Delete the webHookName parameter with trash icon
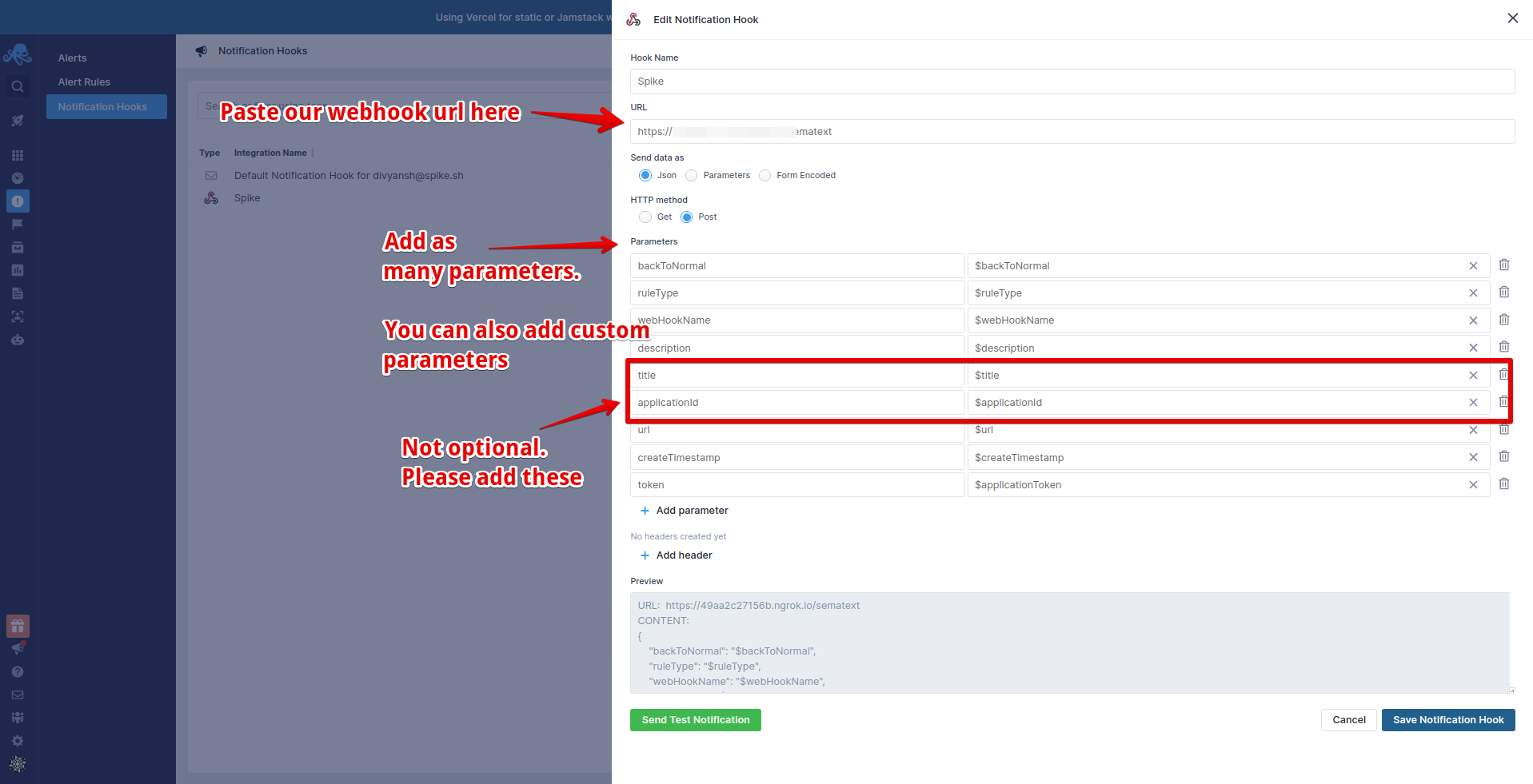 [x=1503, y=319]
